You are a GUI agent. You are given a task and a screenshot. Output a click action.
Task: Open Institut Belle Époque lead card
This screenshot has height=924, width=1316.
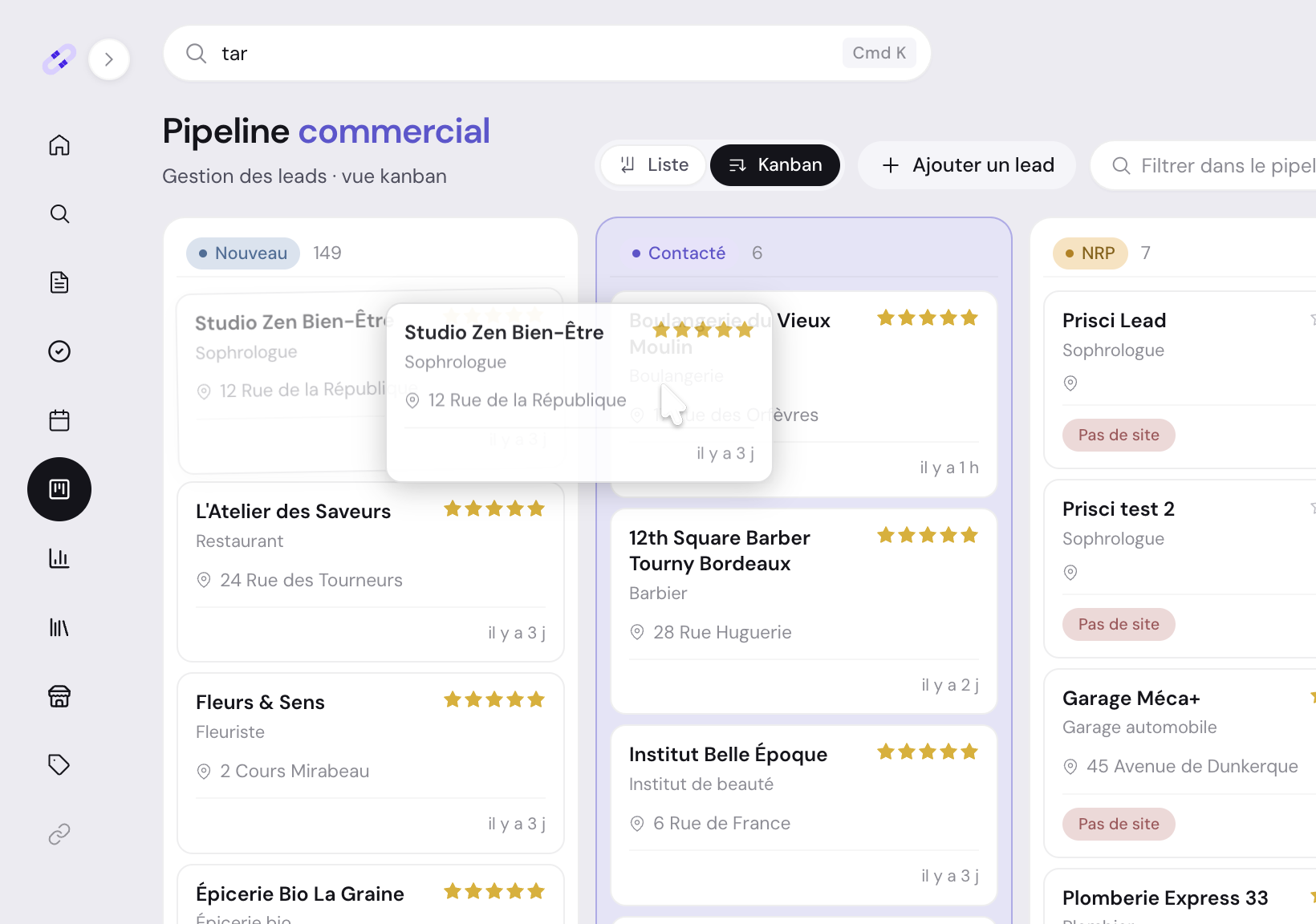click(x=804, y=815)
